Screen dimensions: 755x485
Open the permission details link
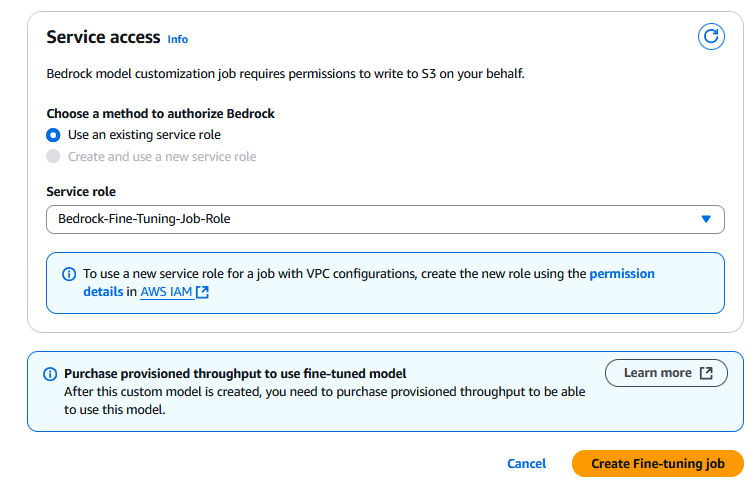(622, 273)
